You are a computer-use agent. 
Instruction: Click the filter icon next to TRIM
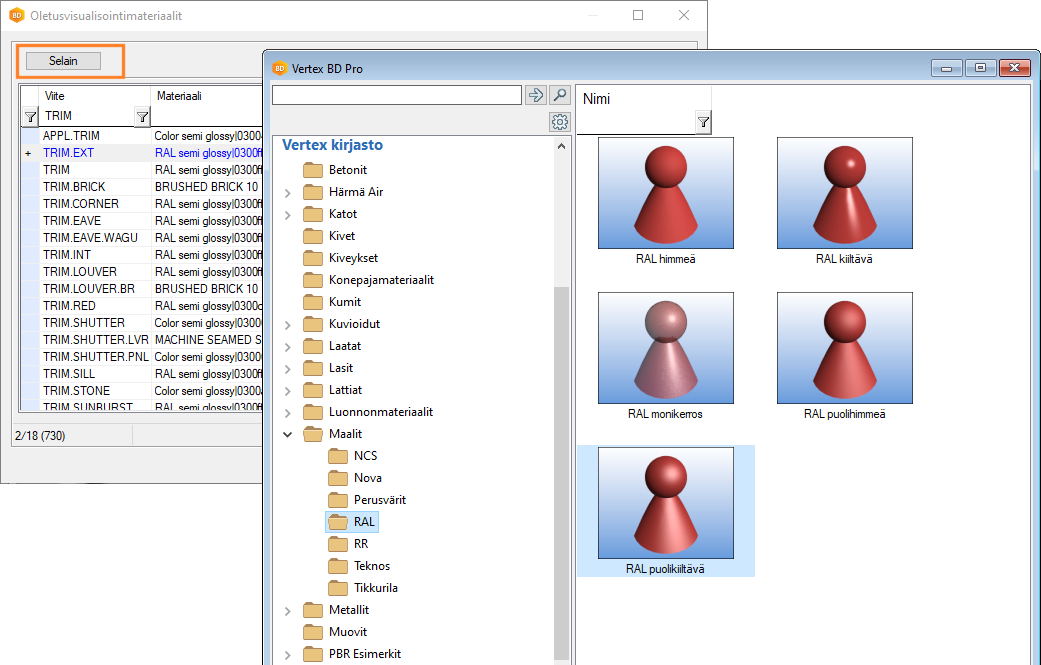(x=142, y=117)
